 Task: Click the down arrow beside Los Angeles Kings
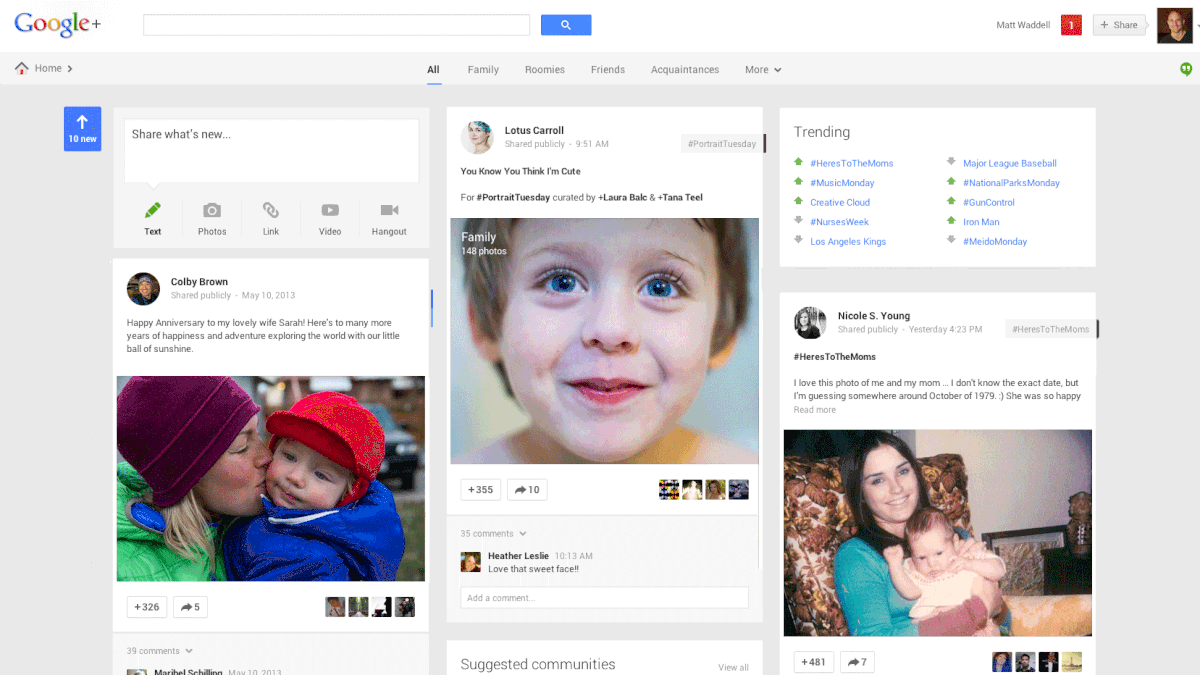(x=798, y=240)
